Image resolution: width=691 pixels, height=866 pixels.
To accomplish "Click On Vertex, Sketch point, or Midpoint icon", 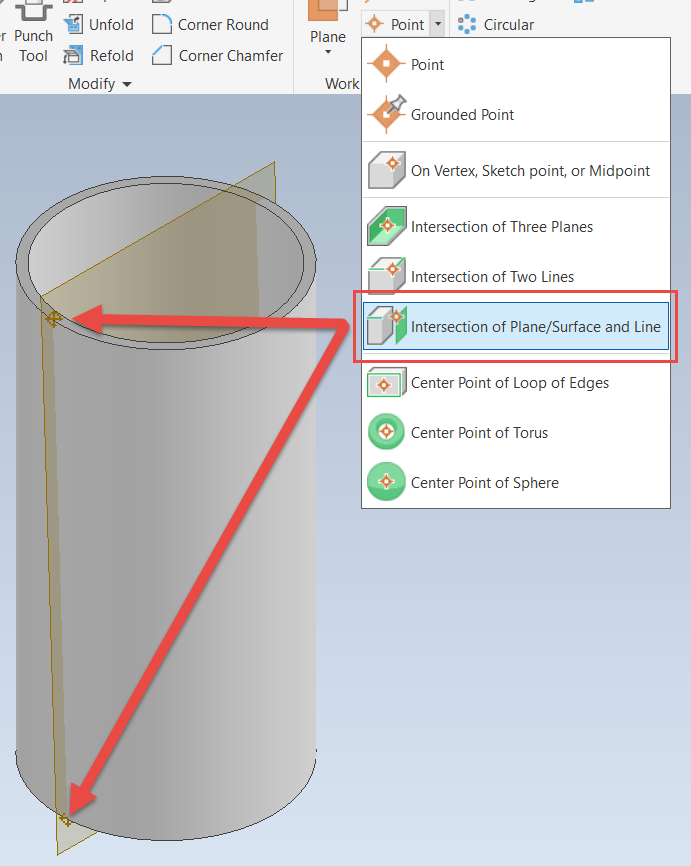I will (387, 170).
